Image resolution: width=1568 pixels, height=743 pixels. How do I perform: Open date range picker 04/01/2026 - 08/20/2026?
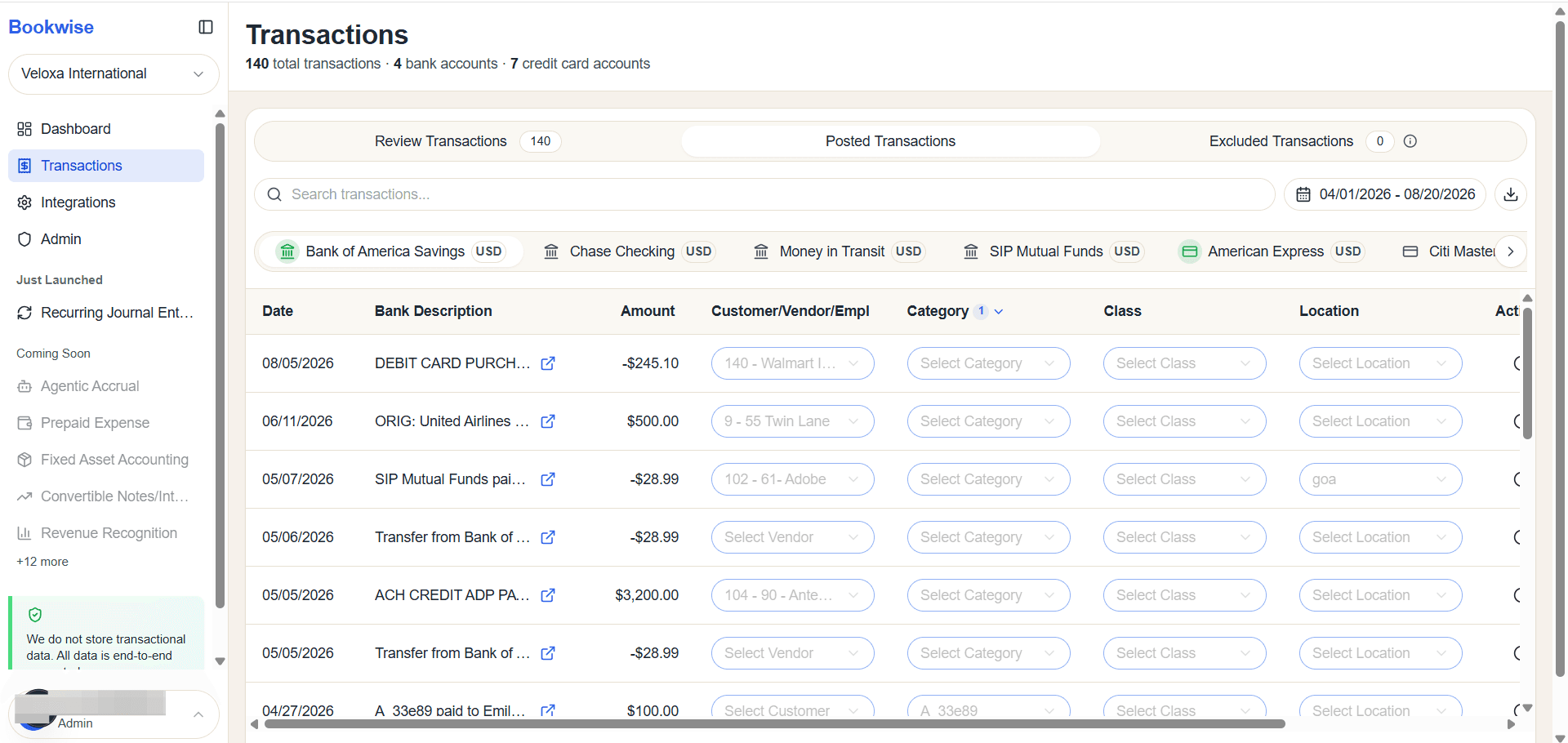[x=1385, y=194]
